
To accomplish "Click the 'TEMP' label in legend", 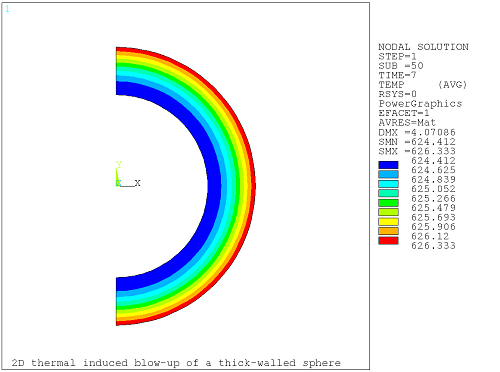I will point(391,85).
